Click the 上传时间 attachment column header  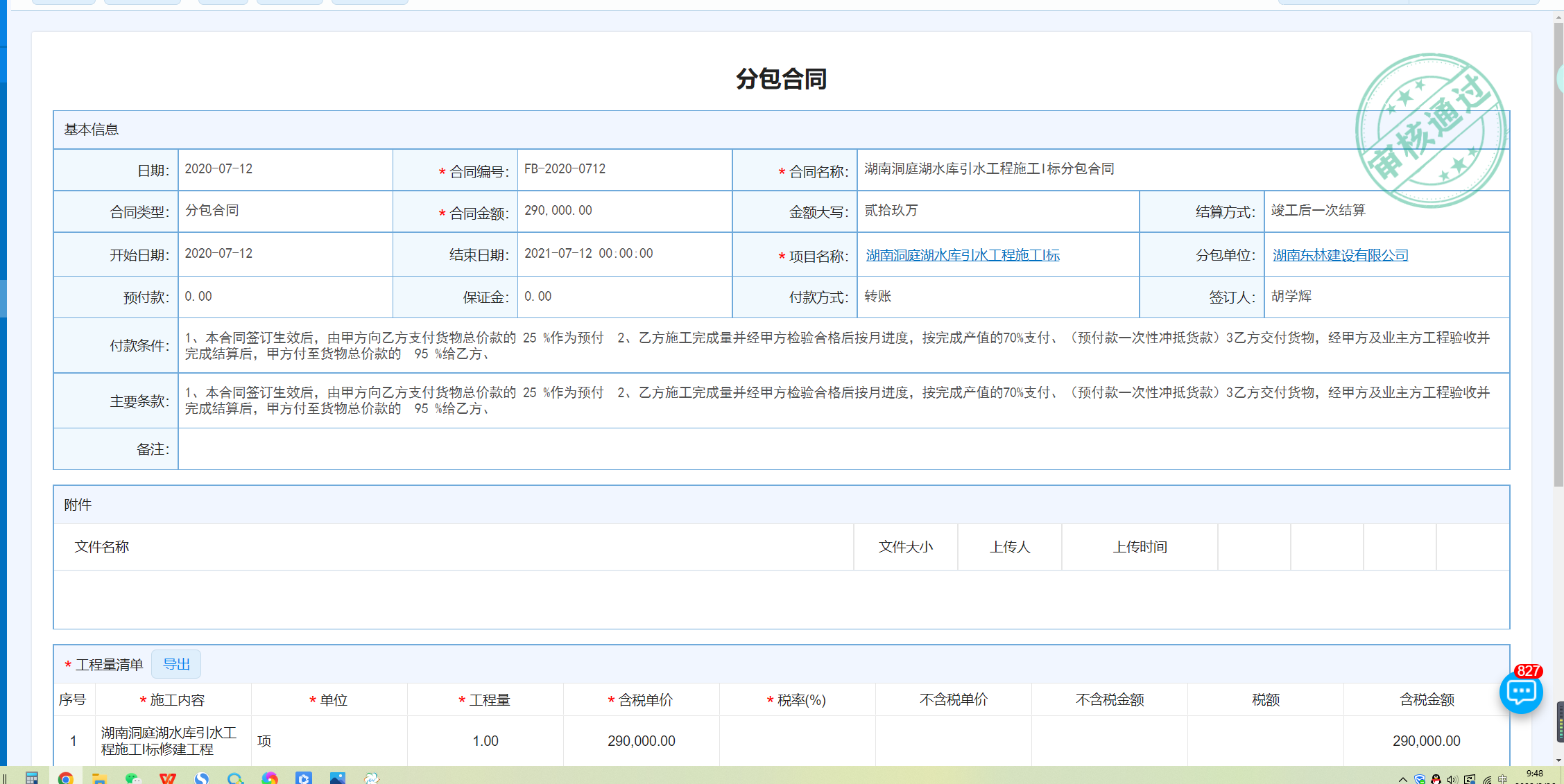coord(1140,547)
